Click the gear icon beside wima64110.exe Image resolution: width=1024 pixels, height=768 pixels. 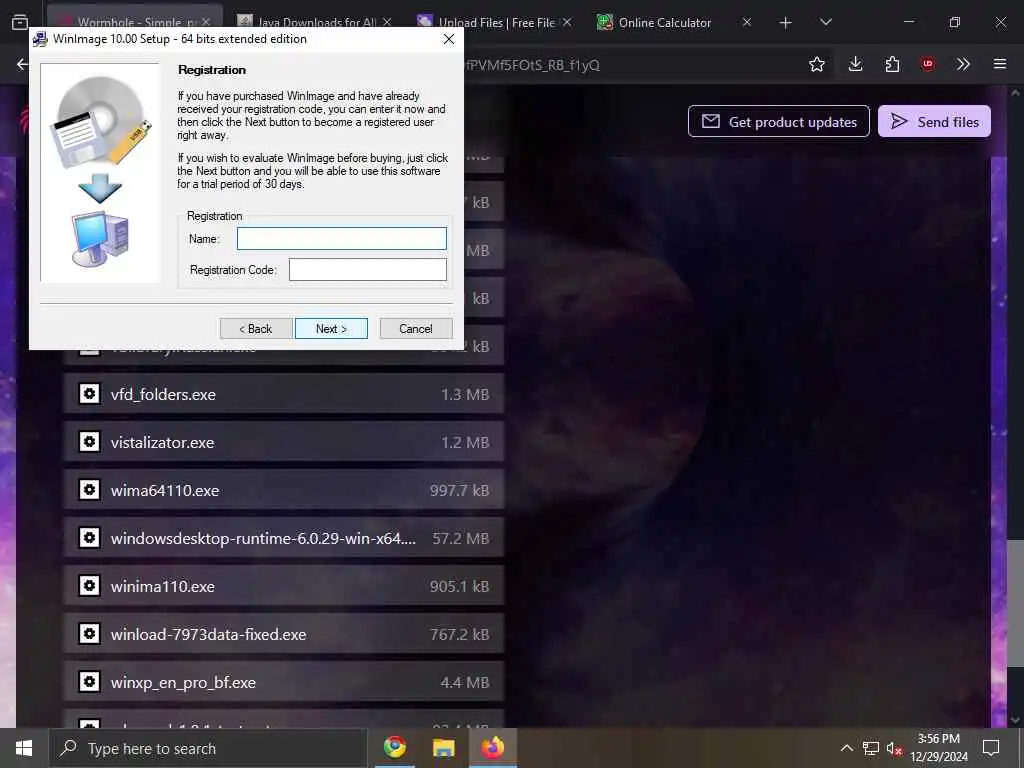click(x=89, y=490)
